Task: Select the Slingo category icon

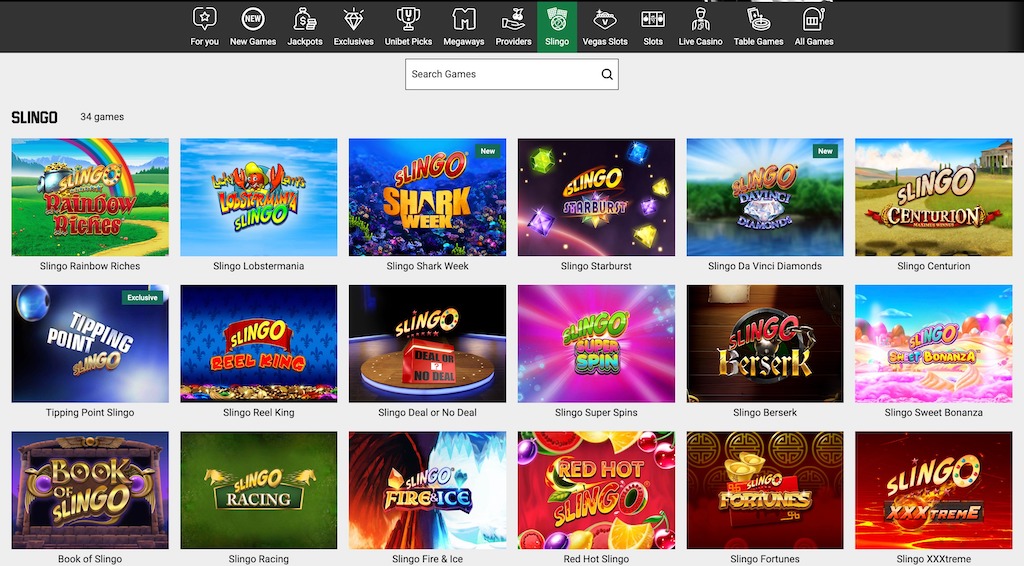Action: [557, 19]
